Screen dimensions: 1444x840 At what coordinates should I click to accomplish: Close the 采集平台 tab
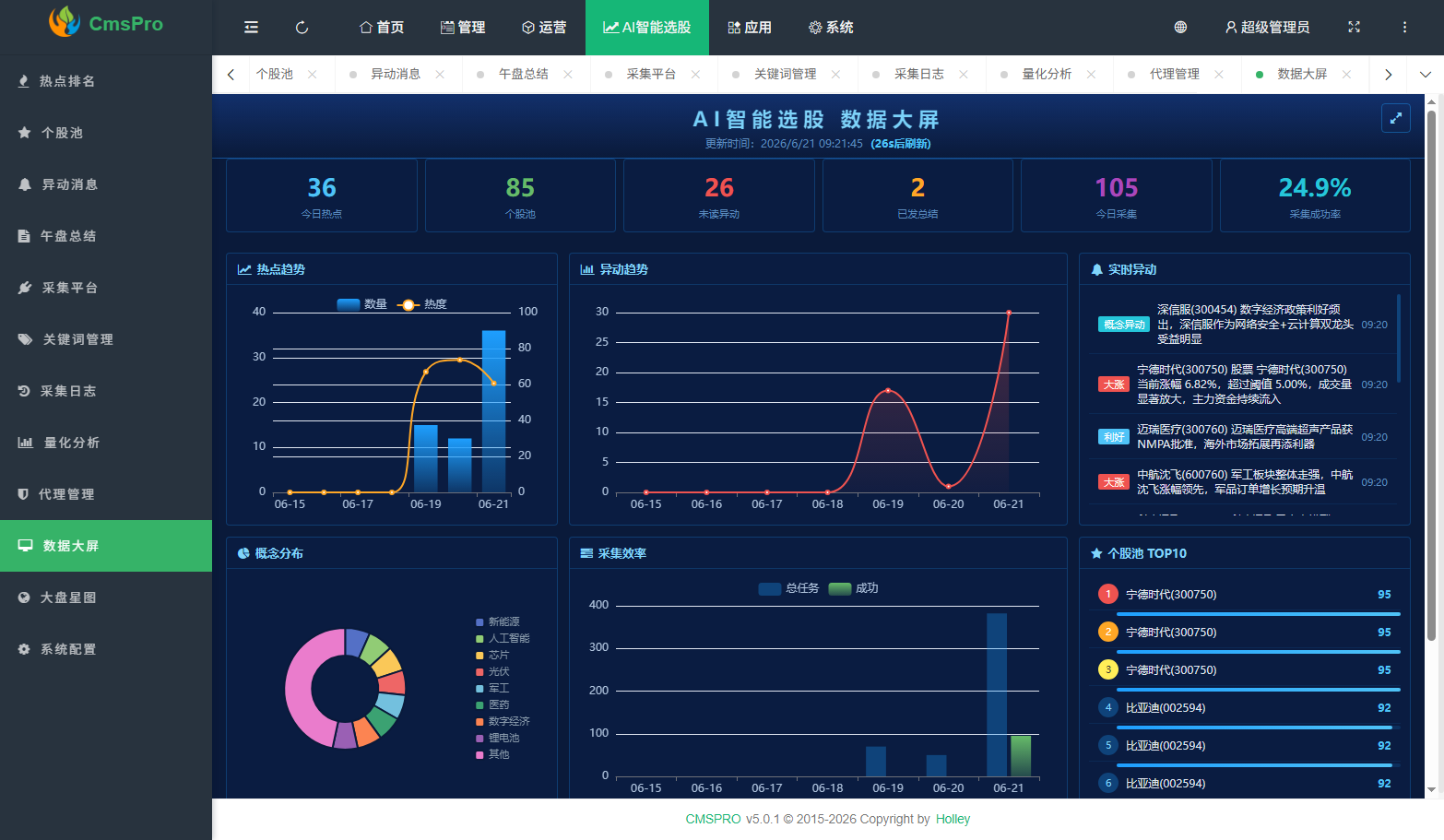coord(695,75)
